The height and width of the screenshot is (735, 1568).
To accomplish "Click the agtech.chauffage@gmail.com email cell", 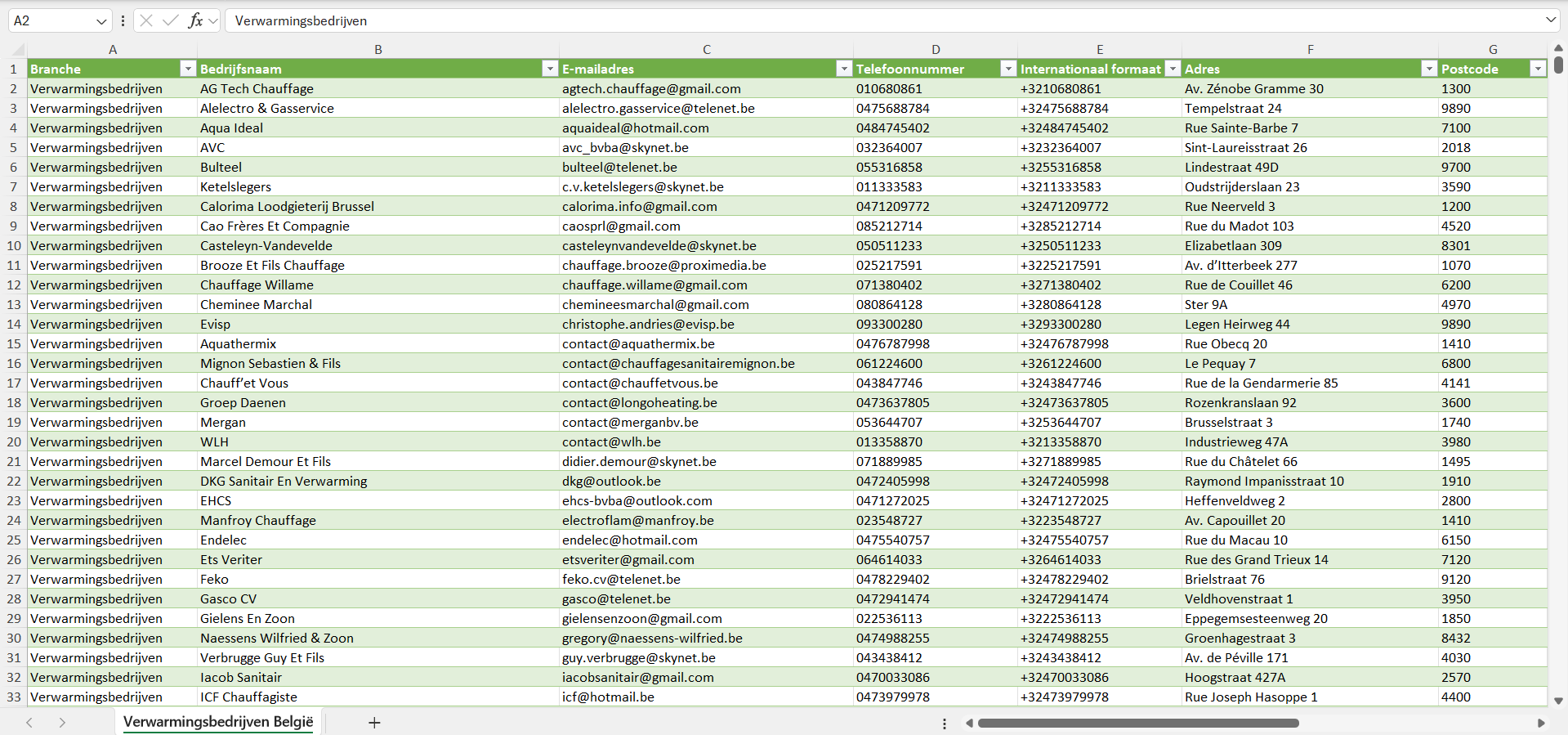I will [651, 88].
